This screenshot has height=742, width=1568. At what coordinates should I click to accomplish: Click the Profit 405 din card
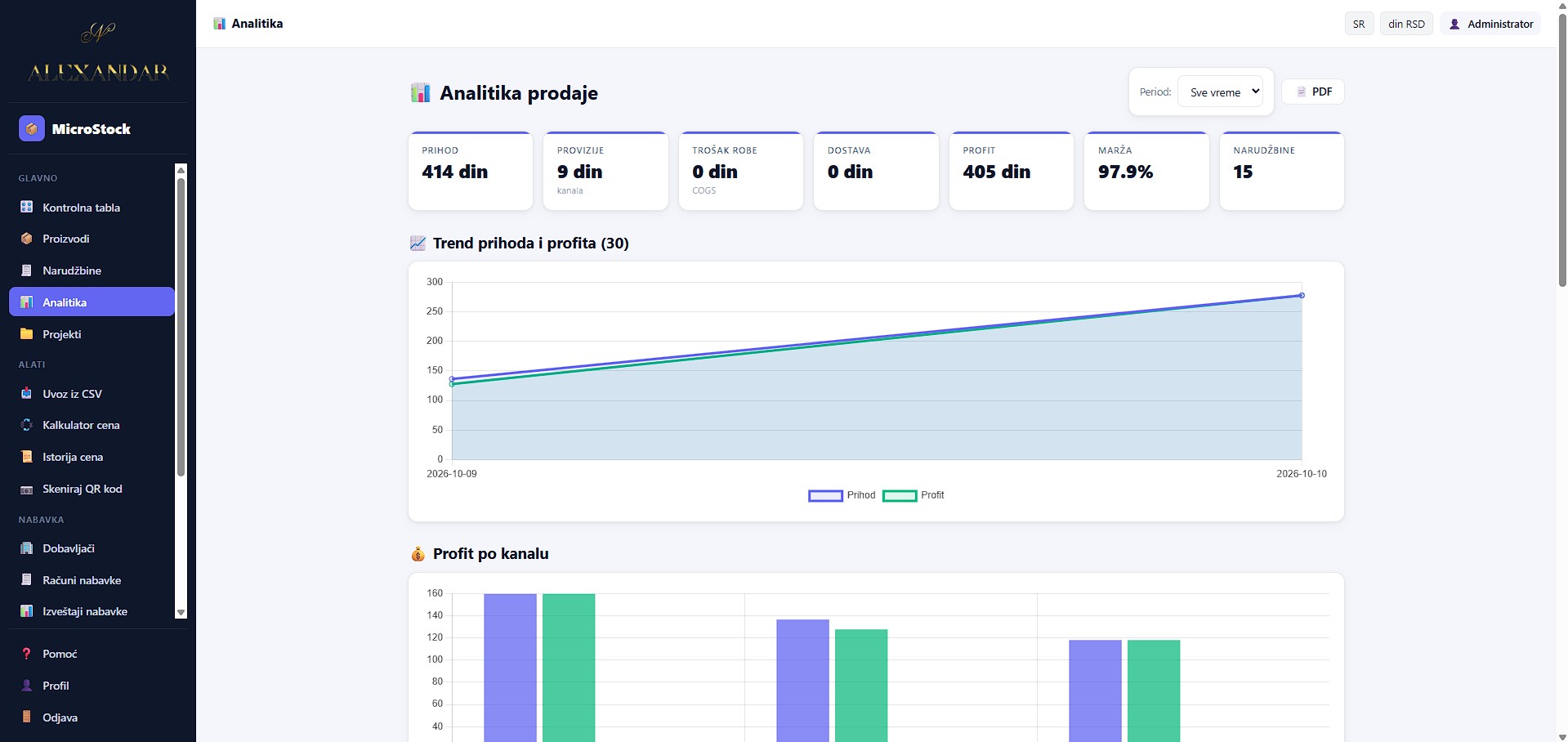1012,171
